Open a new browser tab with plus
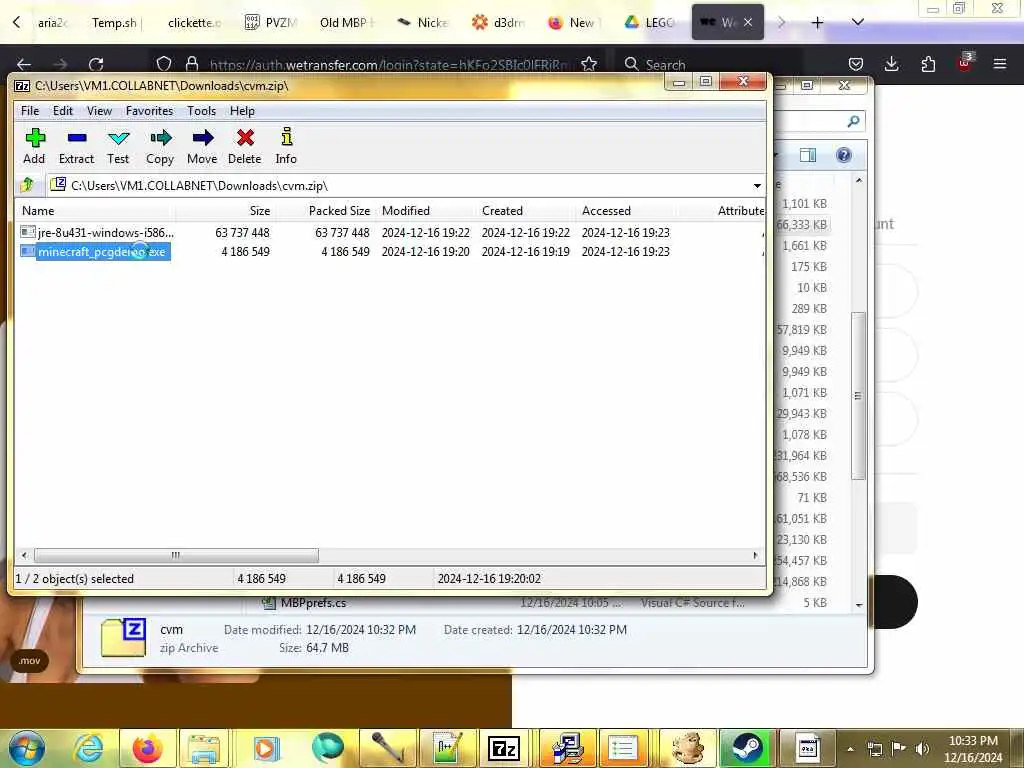This screenshot has height=768, width=1024. (x=817, y=23)
